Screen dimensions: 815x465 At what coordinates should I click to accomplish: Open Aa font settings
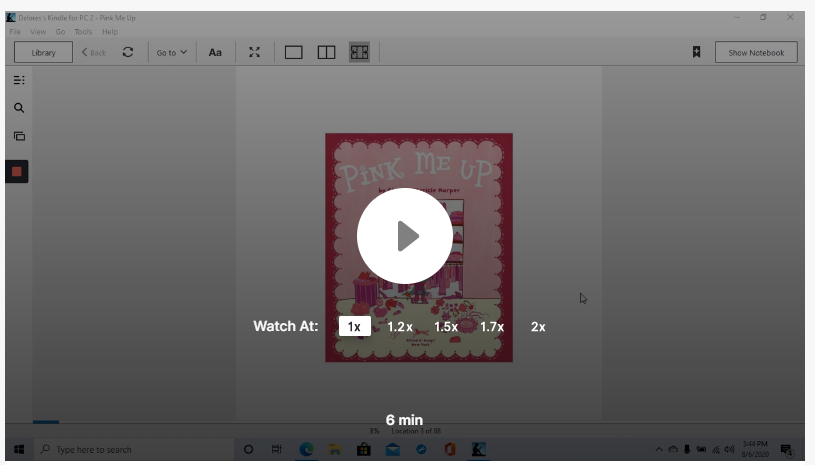215,52
